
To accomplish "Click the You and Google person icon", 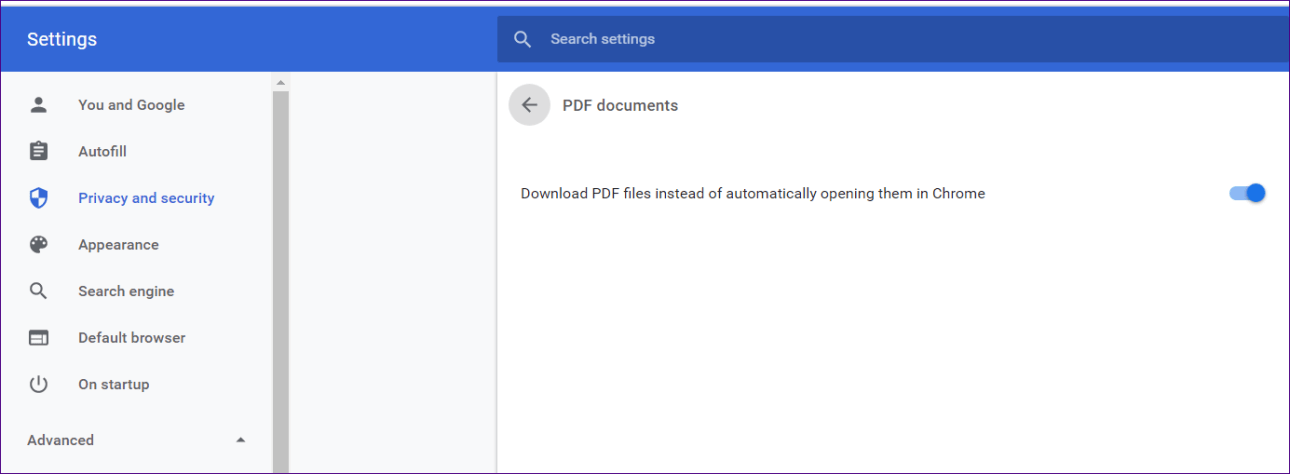I will point(39,105).
